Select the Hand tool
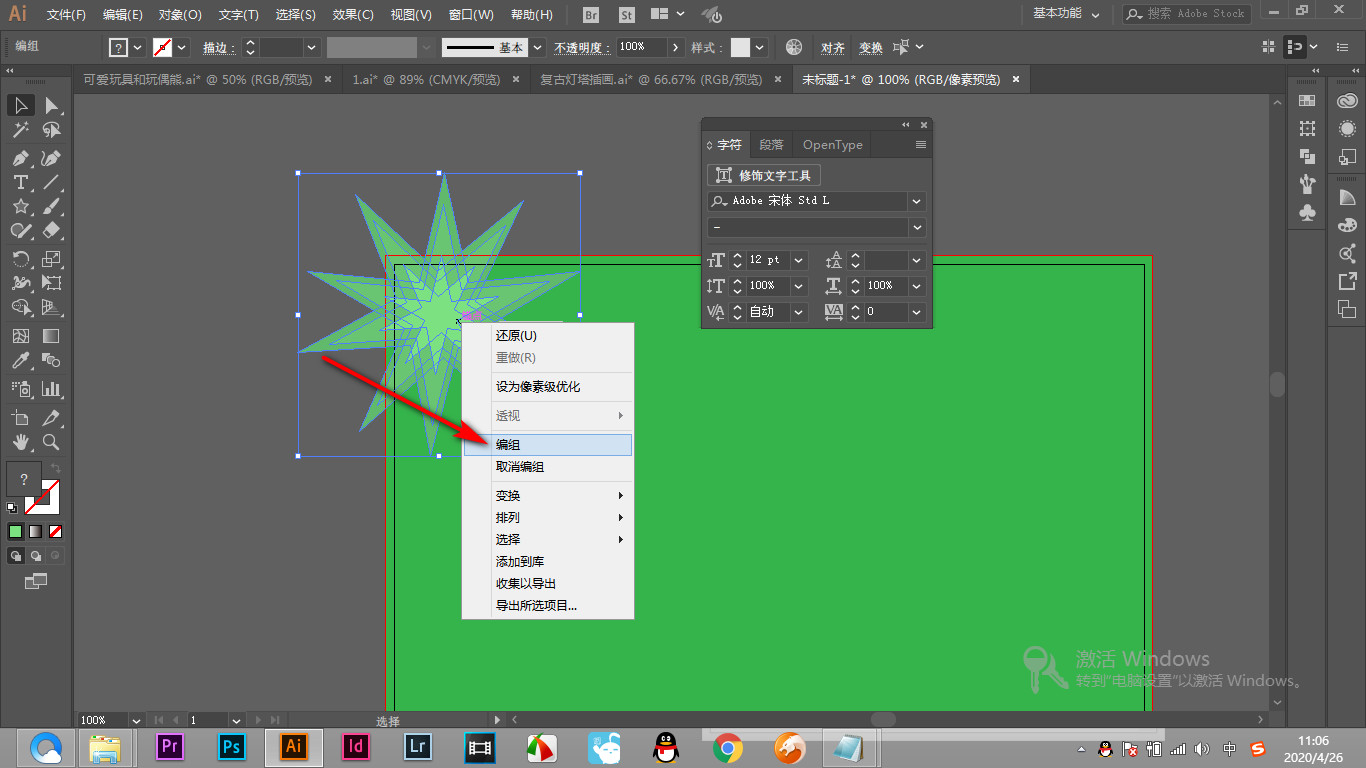Viewport: 1366px width, 768px height. 20,441
